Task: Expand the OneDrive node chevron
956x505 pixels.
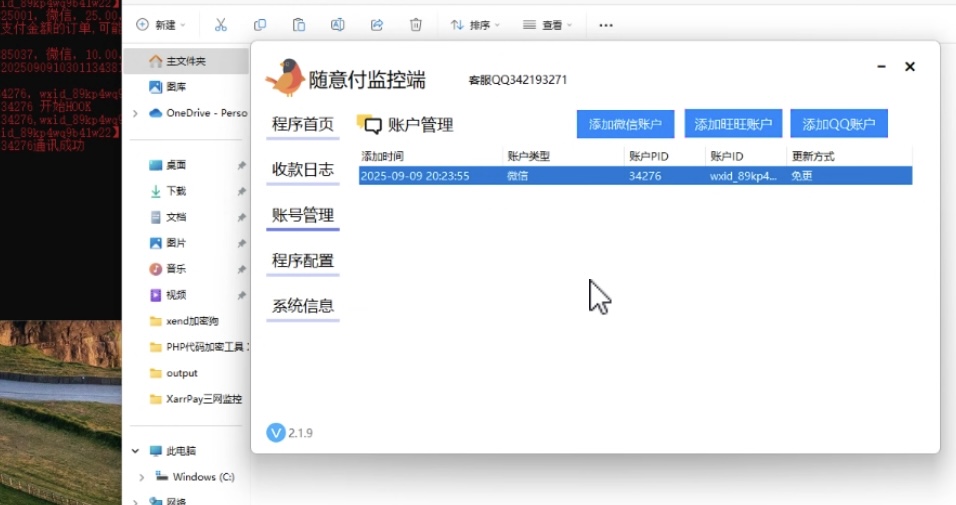Action: 135,113
